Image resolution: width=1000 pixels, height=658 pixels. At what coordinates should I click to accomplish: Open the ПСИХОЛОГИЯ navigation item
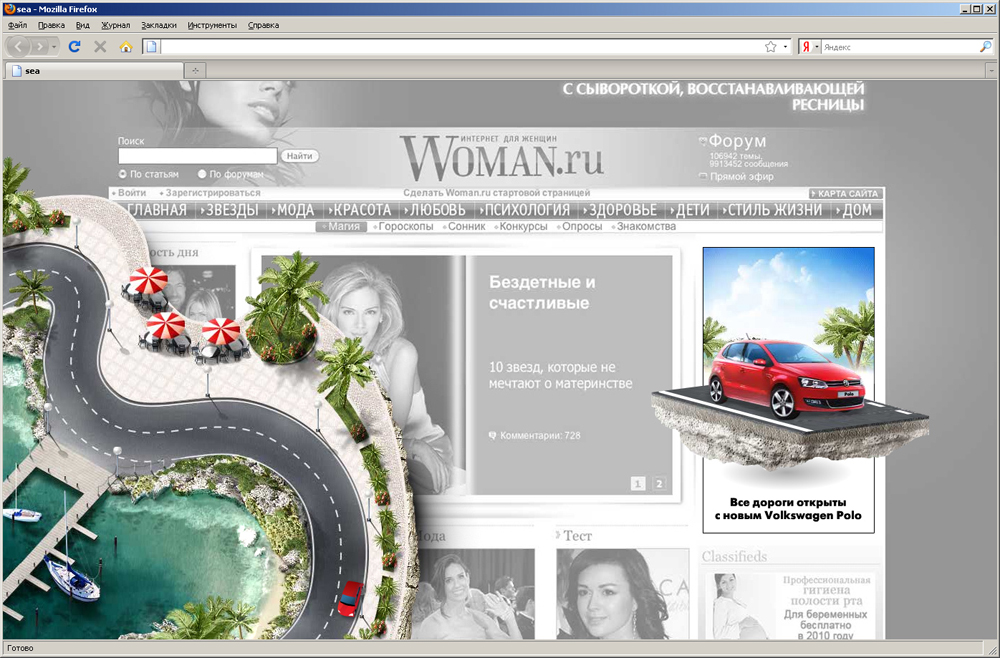coord(527,210)
